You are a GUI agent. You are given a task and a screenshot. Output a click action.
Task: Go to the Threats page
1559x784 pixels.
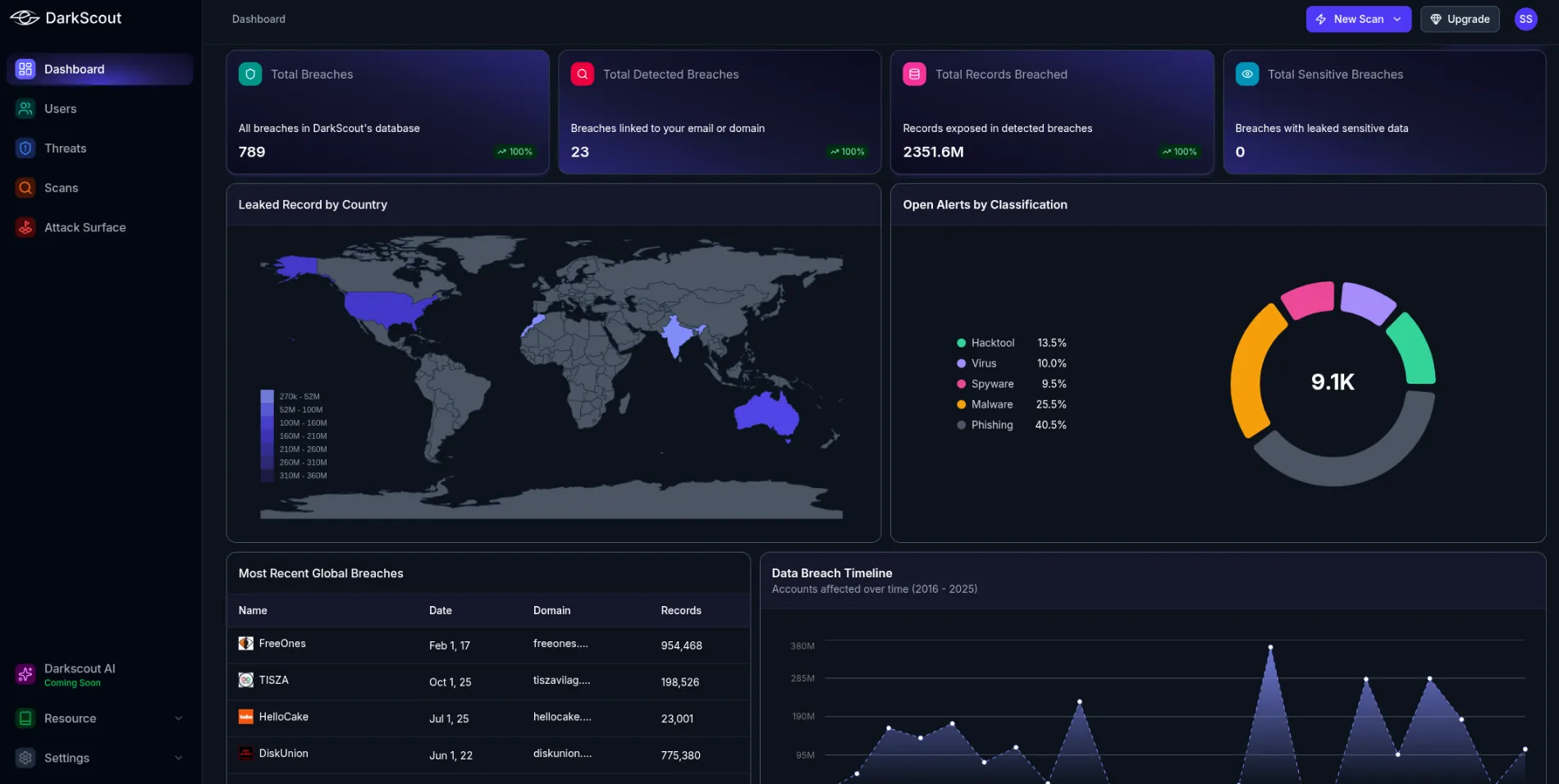point(65,148)
